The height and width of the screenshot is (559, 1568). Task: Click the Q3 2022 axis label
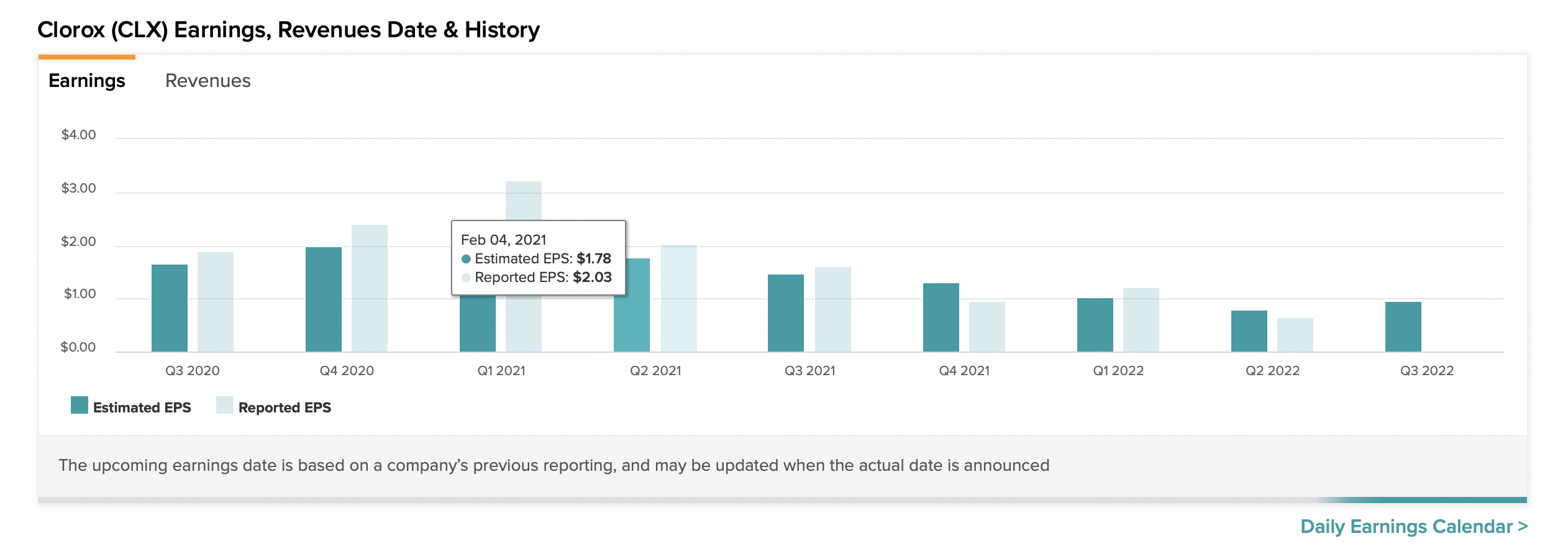pos(1427,371)
